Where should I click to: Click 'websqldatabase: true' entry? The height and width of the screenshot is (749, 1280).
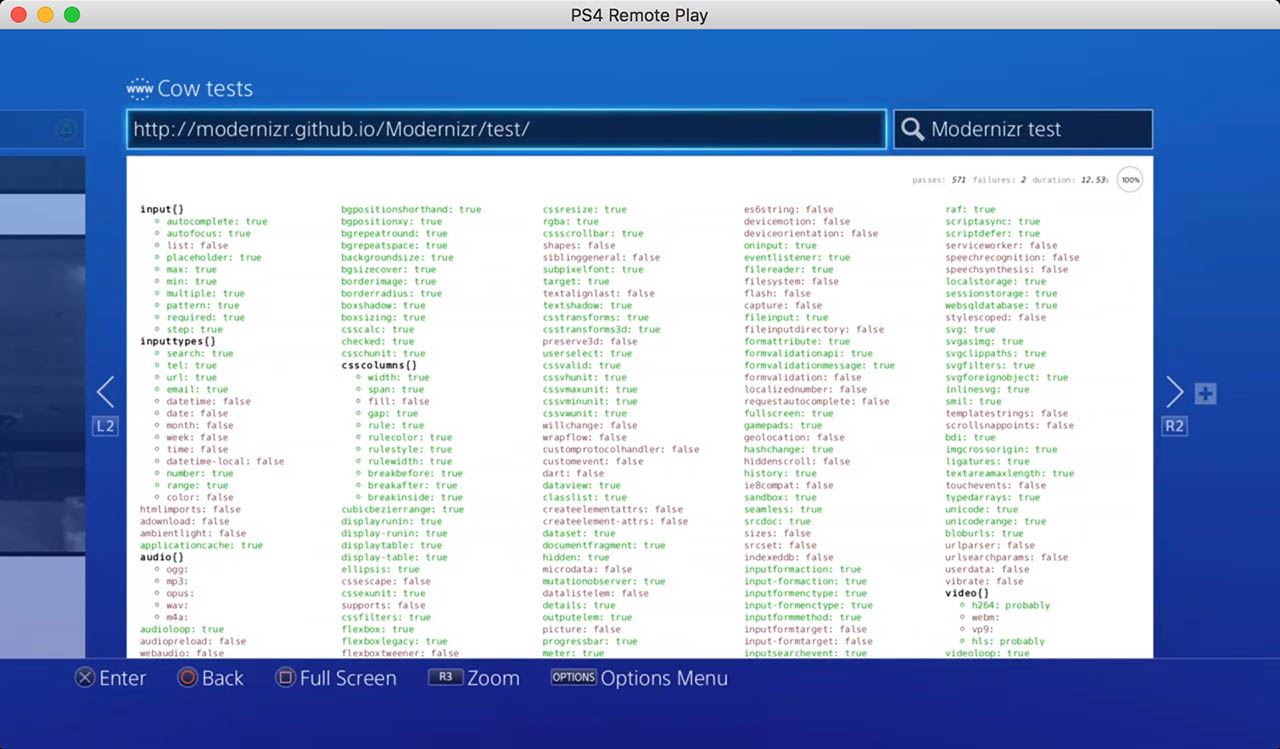1001,306
